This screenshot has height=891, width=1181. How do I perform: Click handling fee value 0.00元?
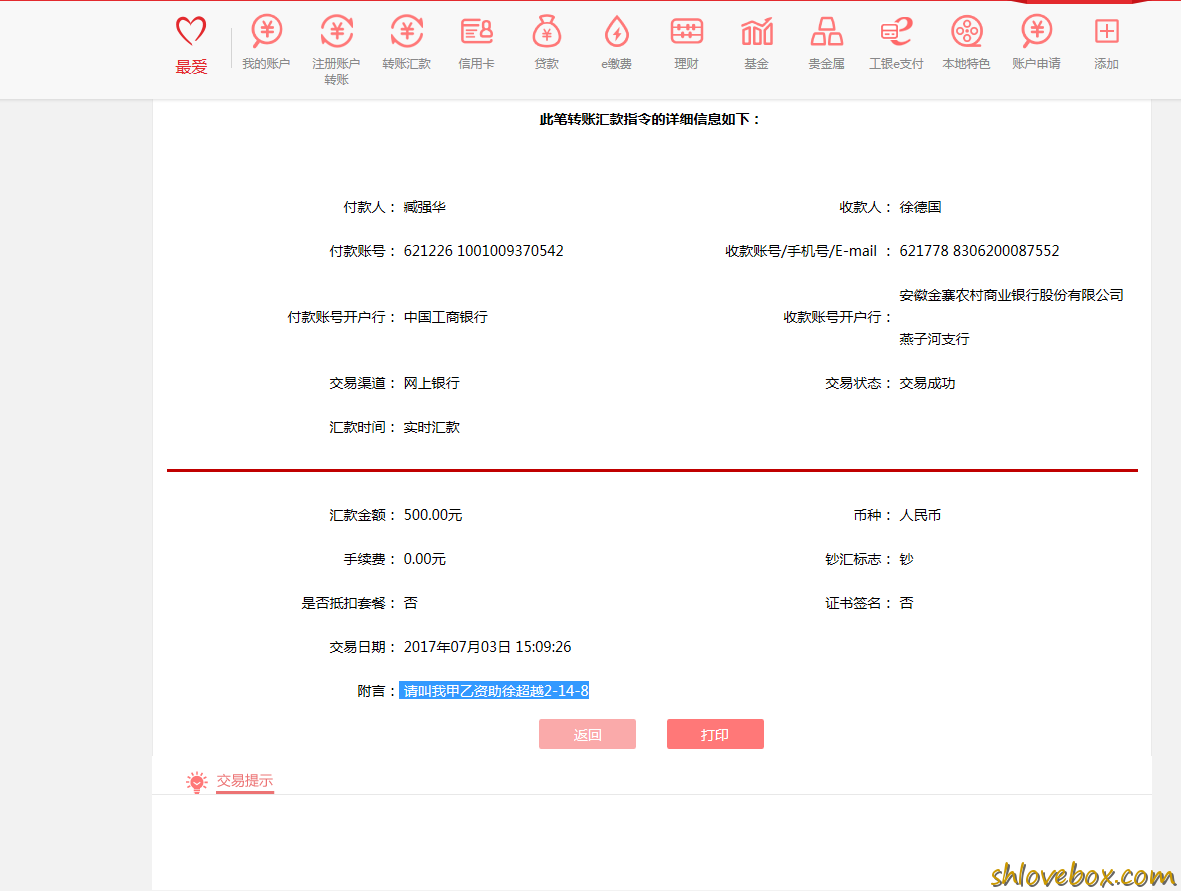(425, 559)
